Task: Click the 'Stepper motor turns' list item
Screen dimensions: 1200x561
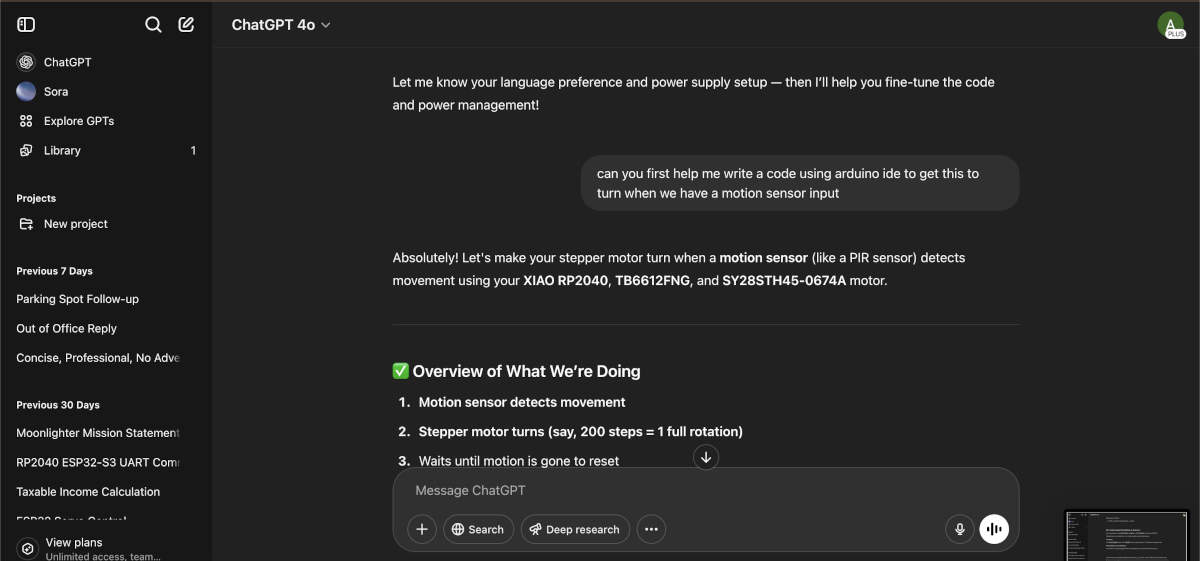Action: (x=580, y=432)
